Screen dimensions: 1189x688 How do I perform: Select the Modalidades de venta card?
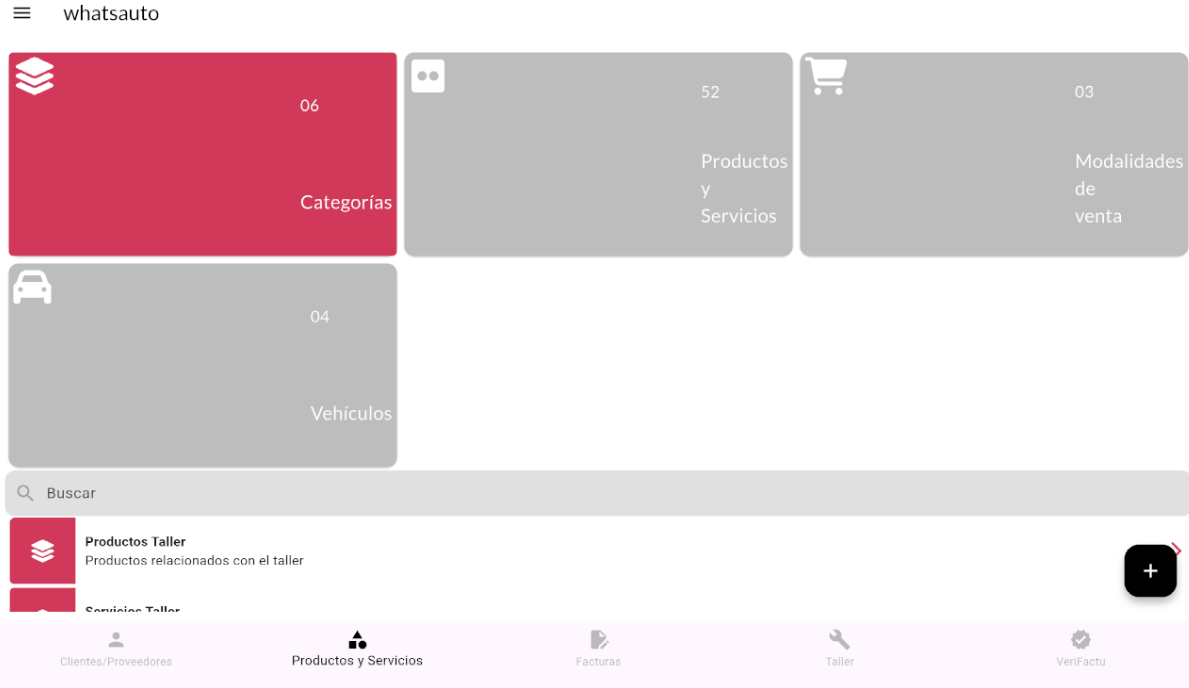click(x=993, y=154)
